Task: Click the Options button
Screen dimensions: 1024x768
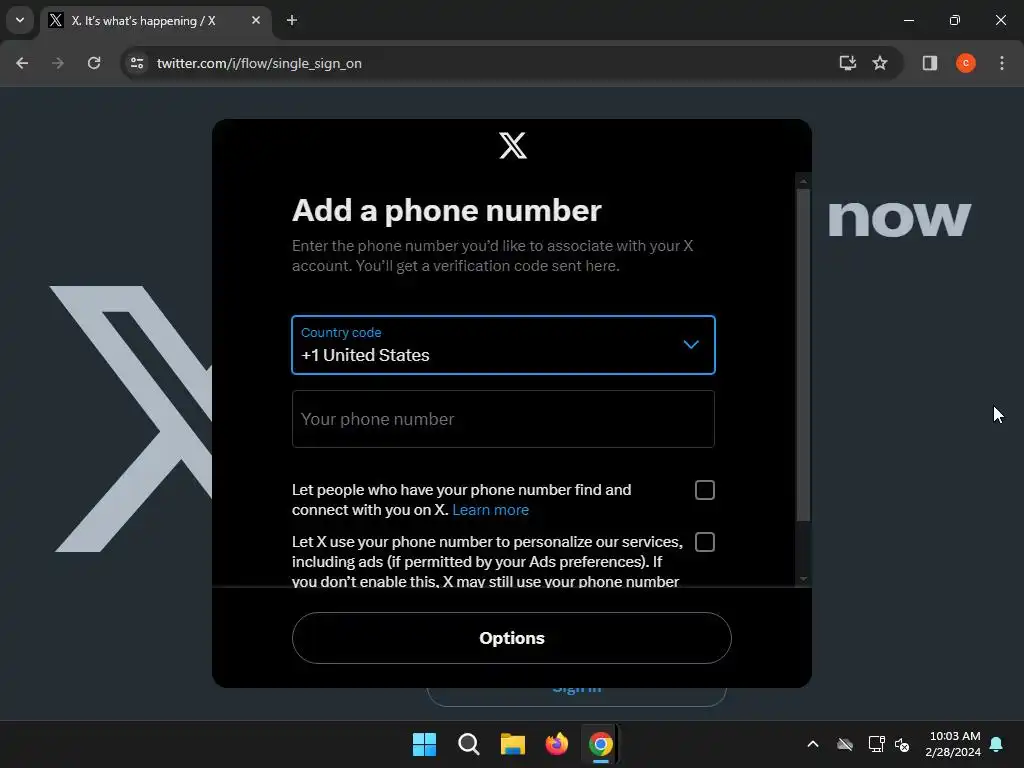Action: pyautogui.click(x=511, y=638)
